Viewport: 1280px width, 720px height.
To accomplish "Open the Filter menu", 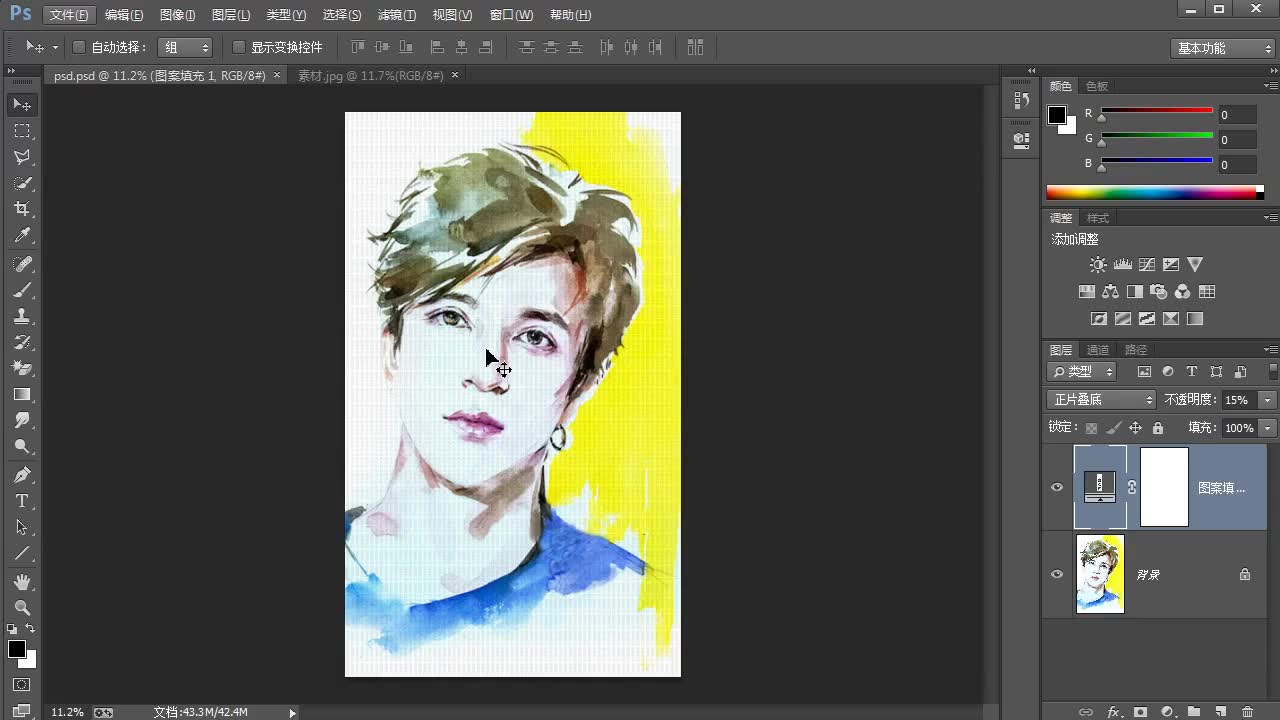I will point(396,15).
